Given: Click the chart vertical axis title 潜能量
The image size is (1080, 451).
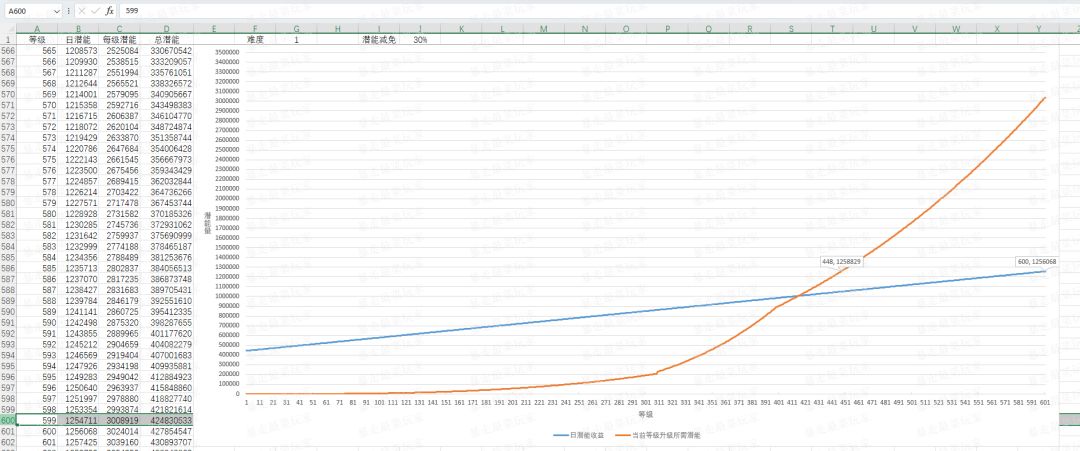Looking at the screenshot, I should pyautogui.click(x=207, y=222).
